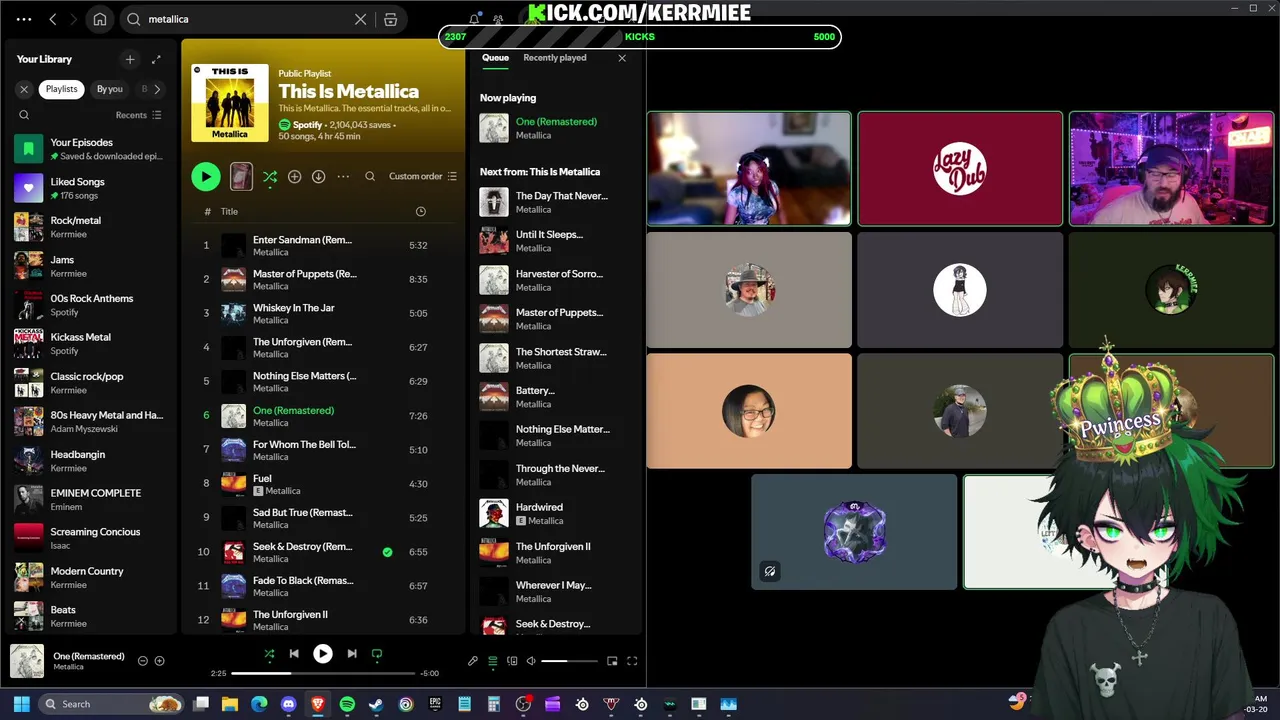Open EMINEM COMPLETE playlist

coord(90,500)
